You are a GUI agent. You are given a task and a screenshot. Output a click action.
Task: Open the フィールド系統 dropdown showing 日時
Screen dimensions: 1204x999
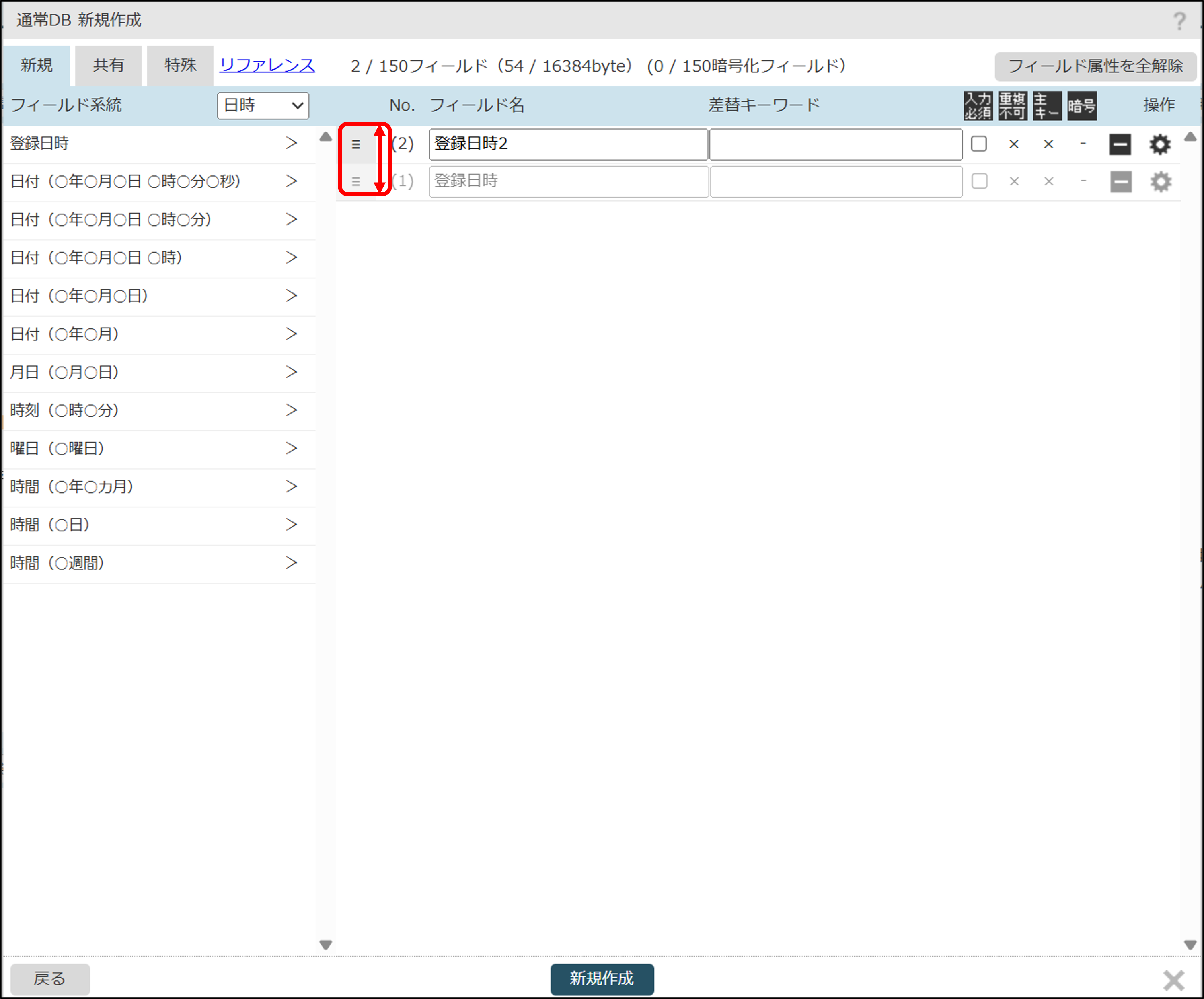point(263,105)
